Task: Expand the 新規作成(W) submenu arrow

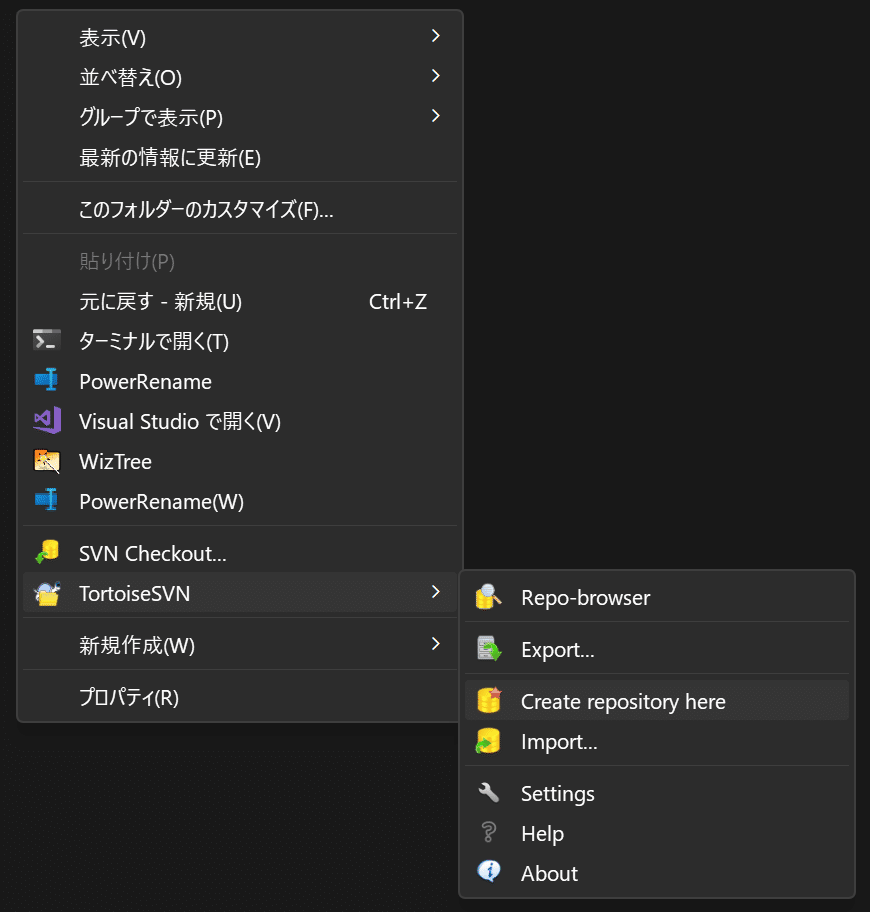Action: click(436, 644)
